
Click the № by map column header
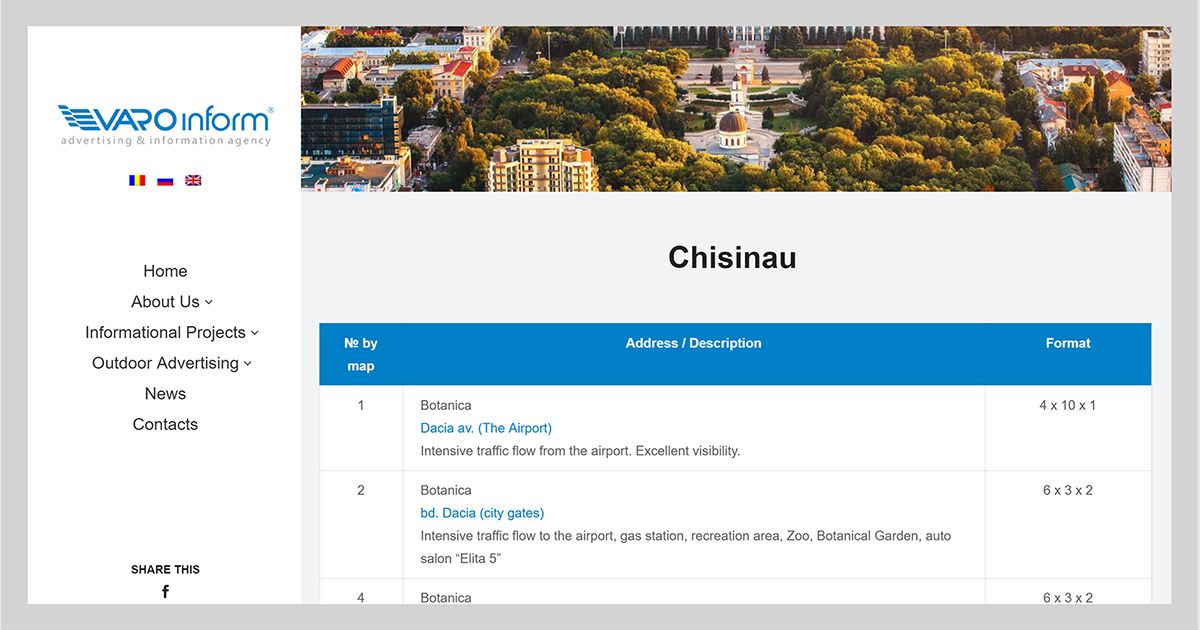pos(361,354)
